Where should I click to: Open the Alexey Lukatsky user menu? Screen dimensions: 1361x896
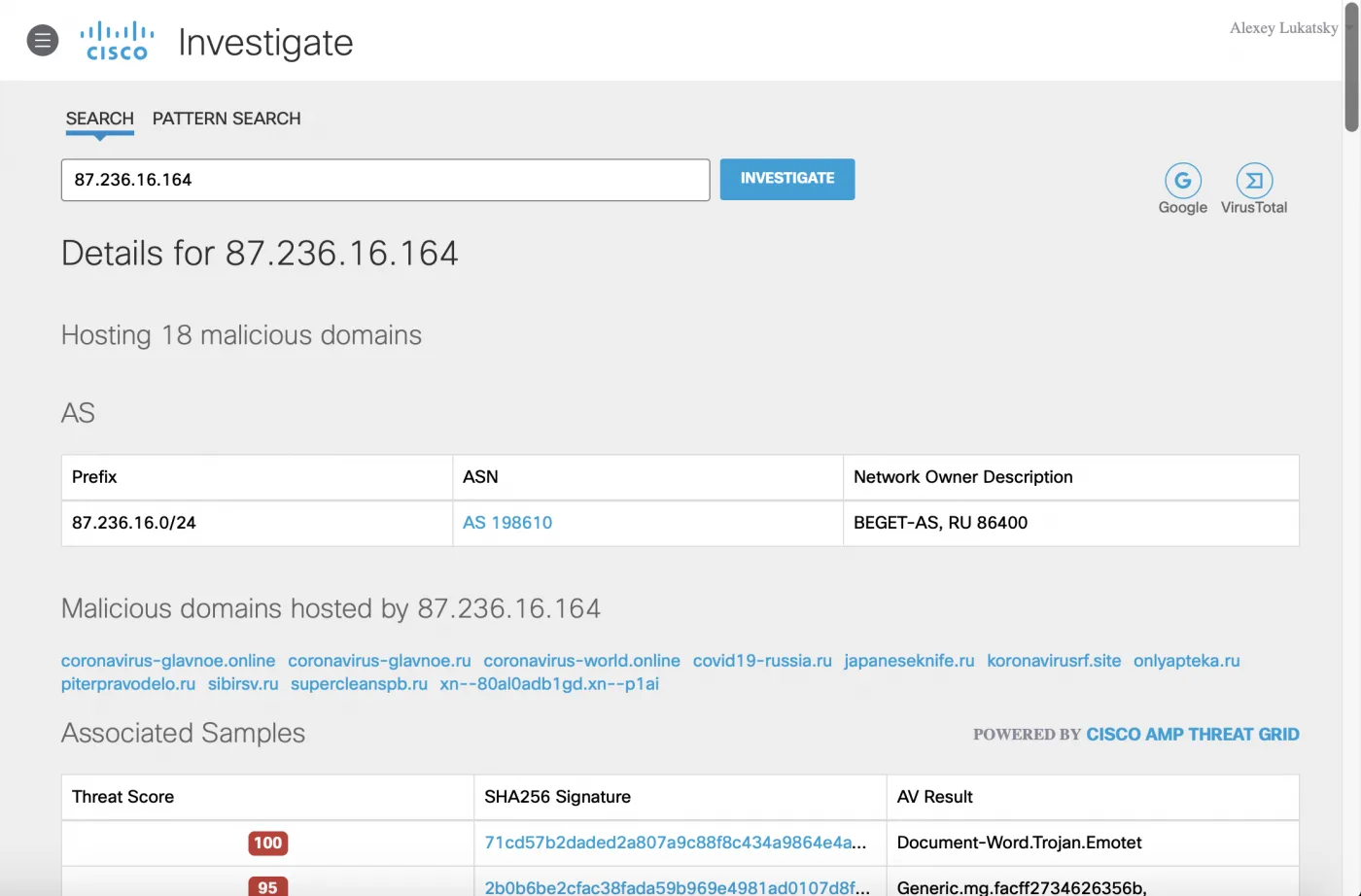(x=1284, y=28)
